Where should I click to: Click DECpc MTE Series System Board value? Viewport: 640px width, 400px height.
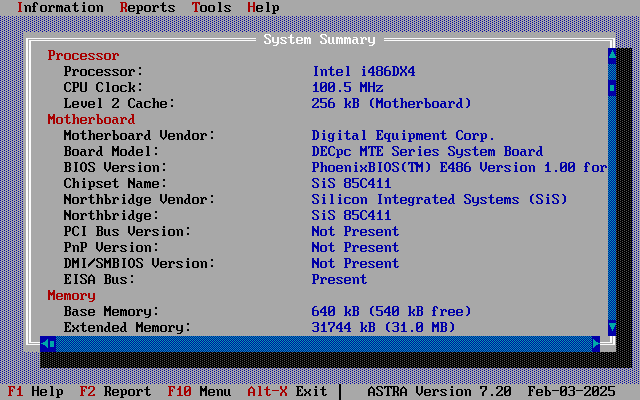point(427,151)
